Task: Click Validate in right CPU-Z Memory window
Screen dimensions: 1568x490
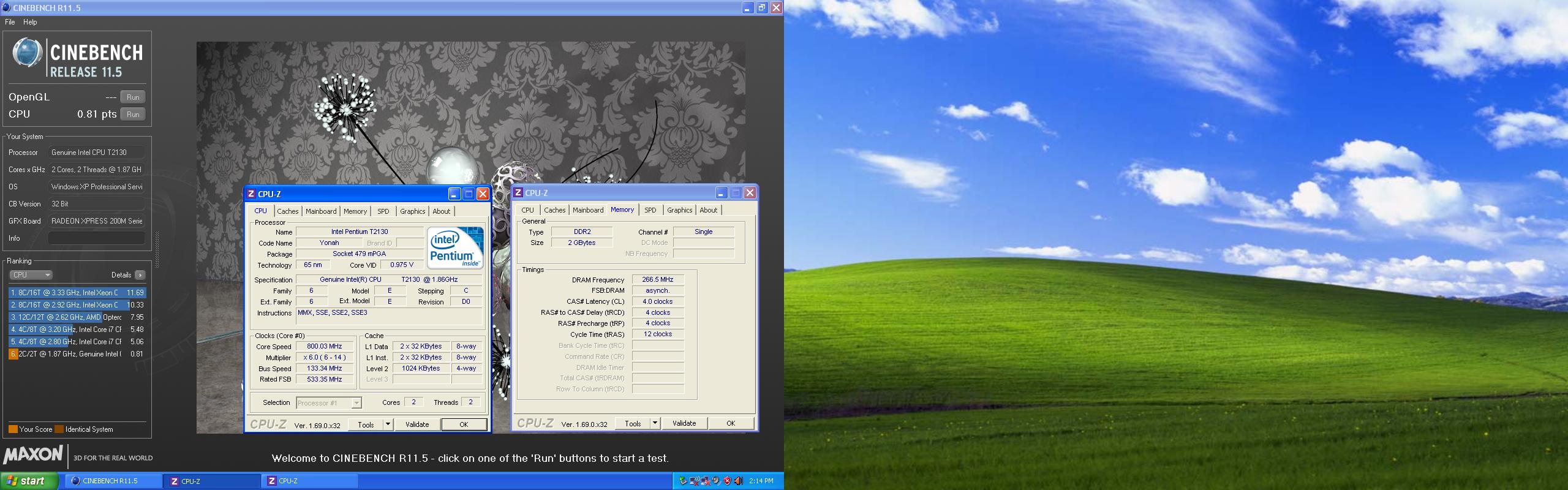Action: click(x=684, y=423)
